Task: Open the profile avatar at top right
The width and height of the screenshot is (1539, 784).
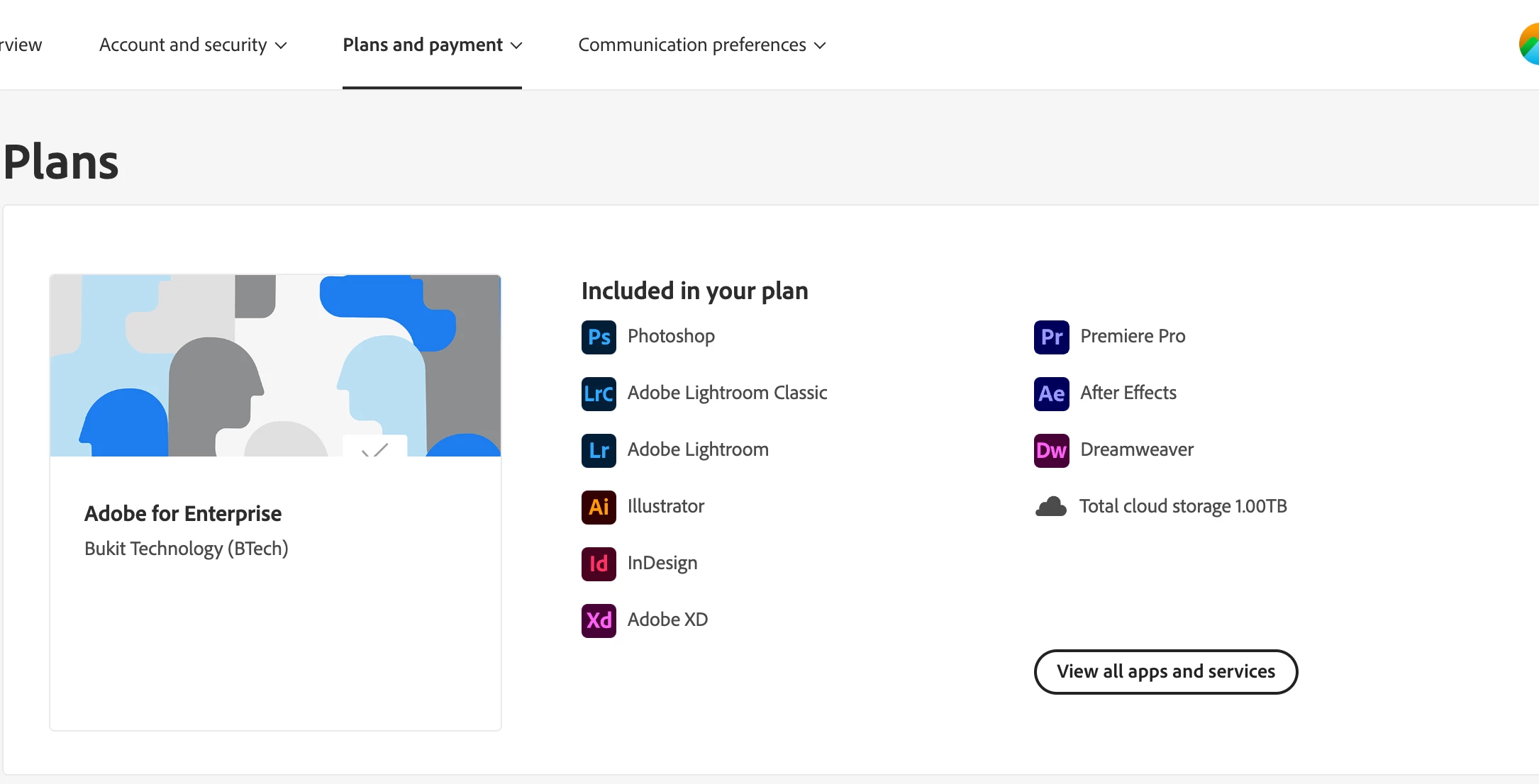Action: pos(1530,44)
